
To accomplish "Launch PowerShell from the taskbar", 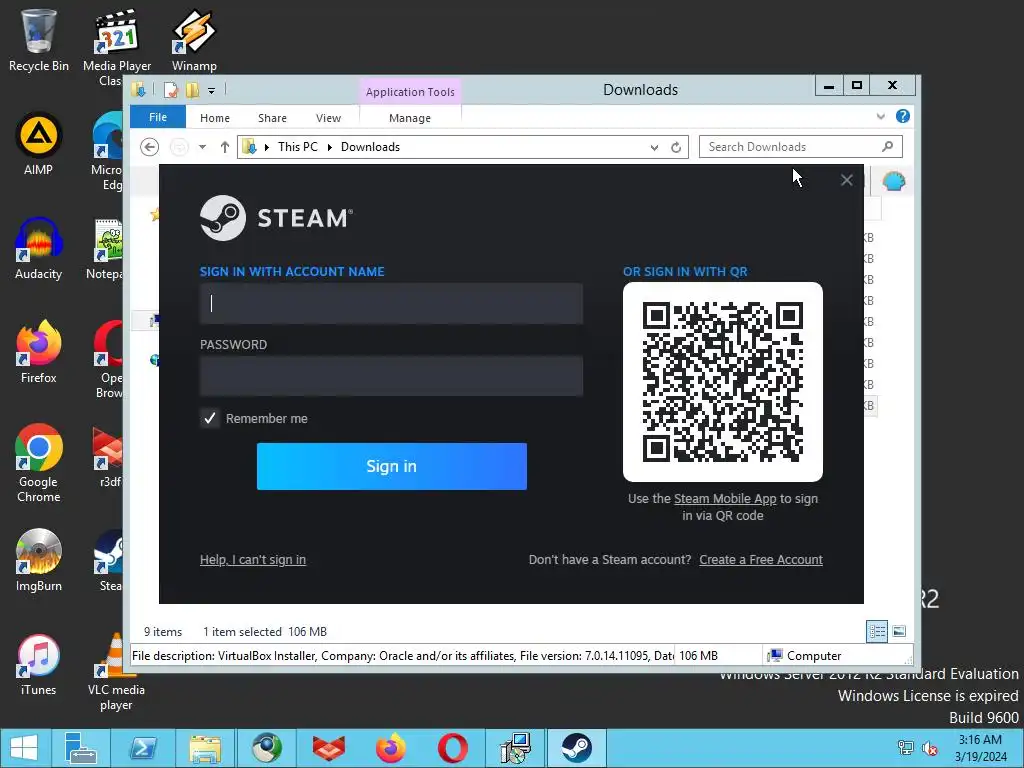I will coord(142,748).
